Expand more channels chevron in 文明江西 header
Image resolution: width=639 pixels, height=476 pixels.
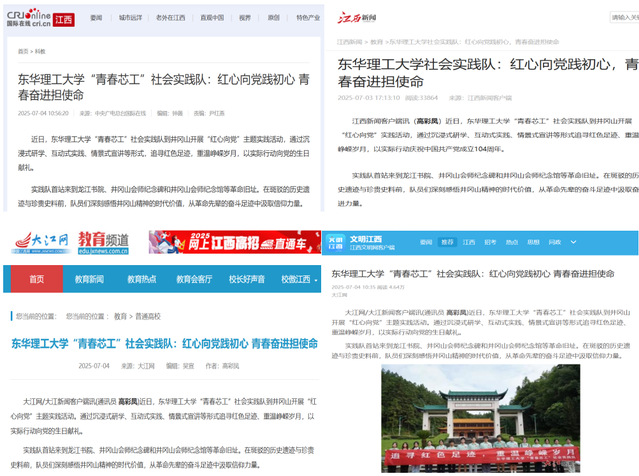pos(573,242)
